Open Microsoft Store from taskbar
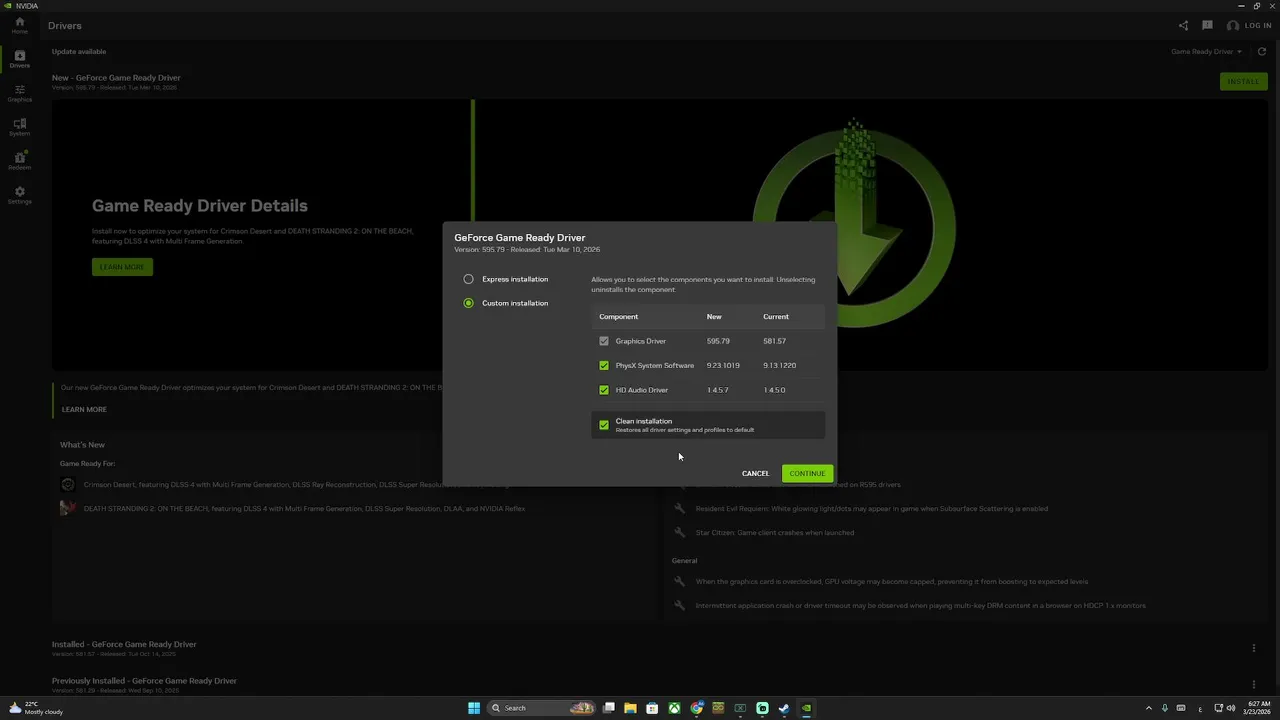 click(x=652, y=708)
